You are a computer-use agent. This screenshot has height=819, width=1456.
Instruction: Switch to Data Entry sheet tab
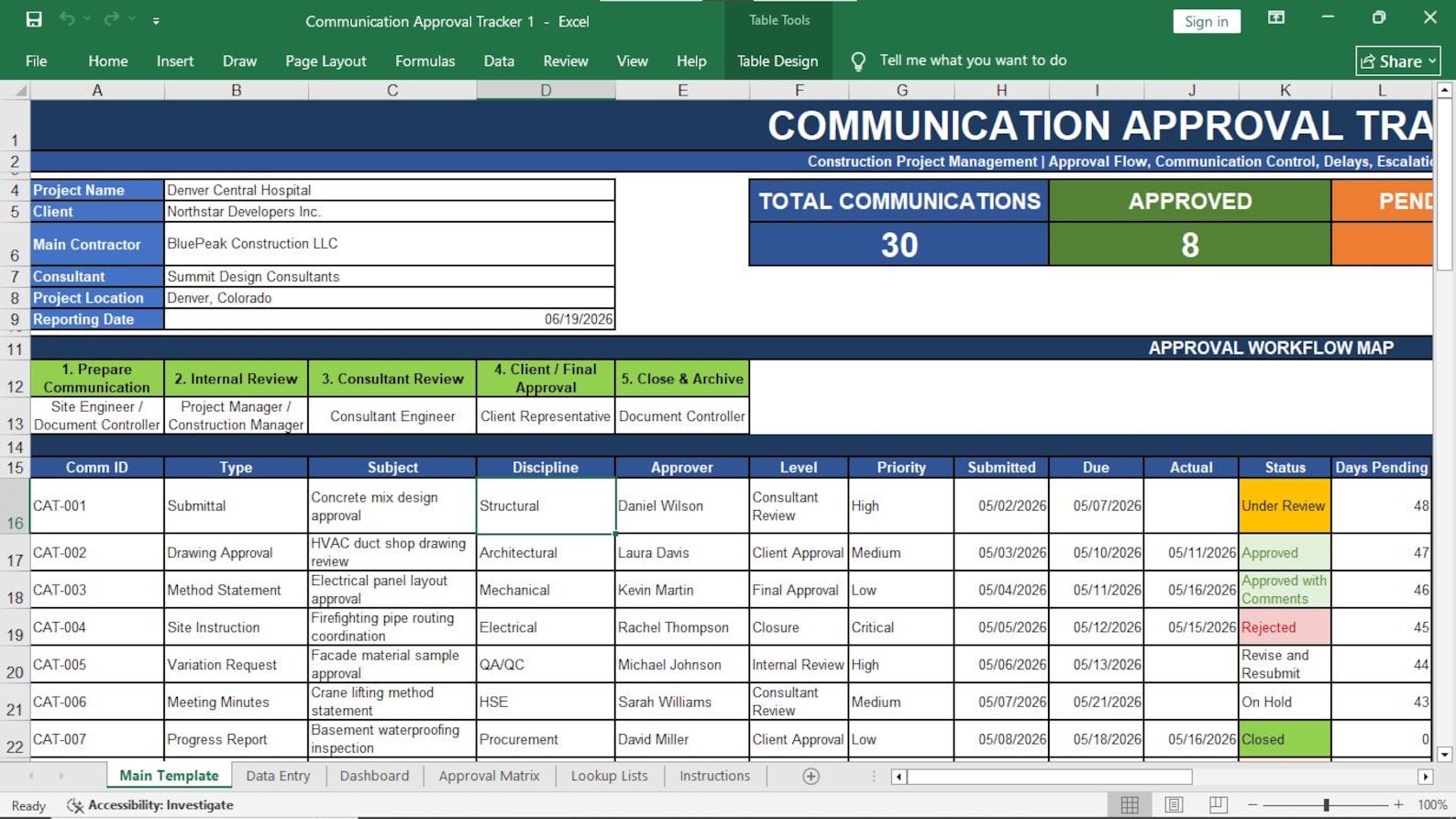[278, 776]
